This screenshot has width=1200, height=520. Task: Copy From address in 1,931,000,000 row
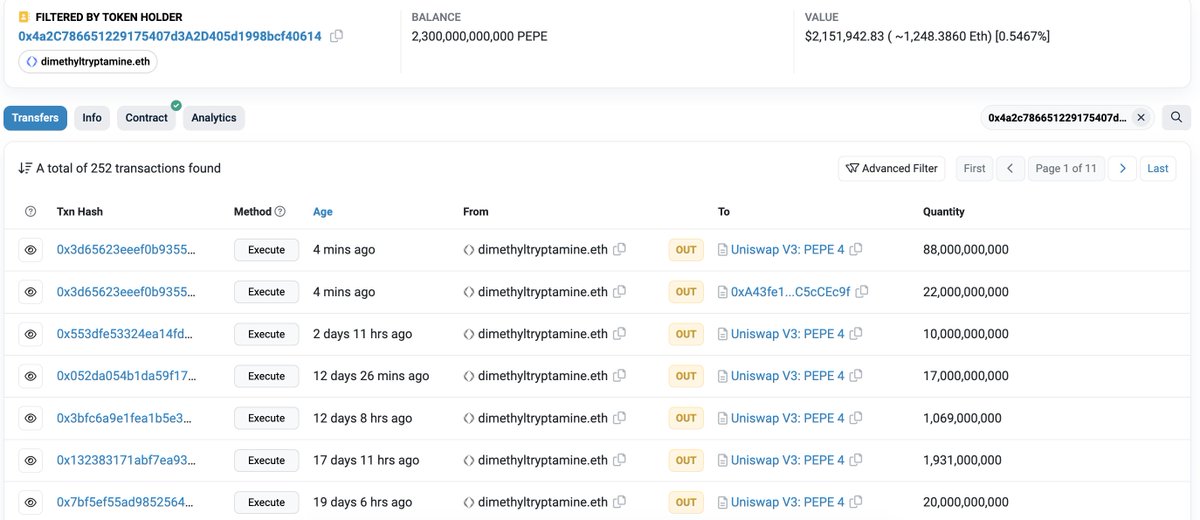point(620,460)
